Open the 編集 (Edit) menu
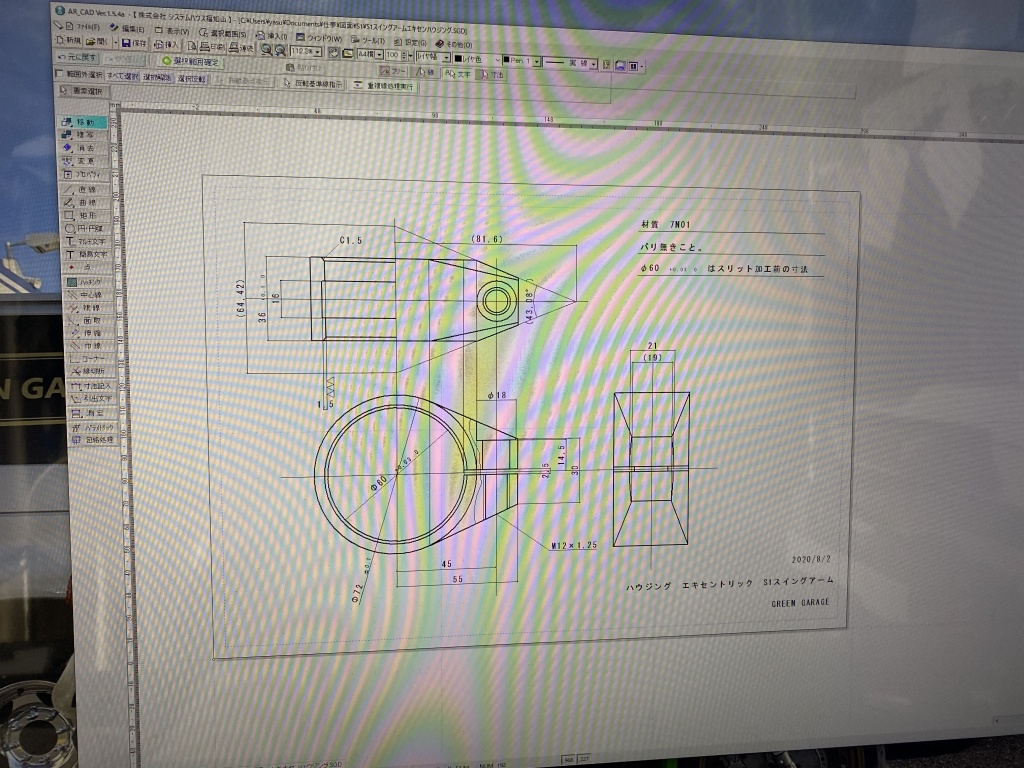The image size is (1024, 768). [128, 30]
